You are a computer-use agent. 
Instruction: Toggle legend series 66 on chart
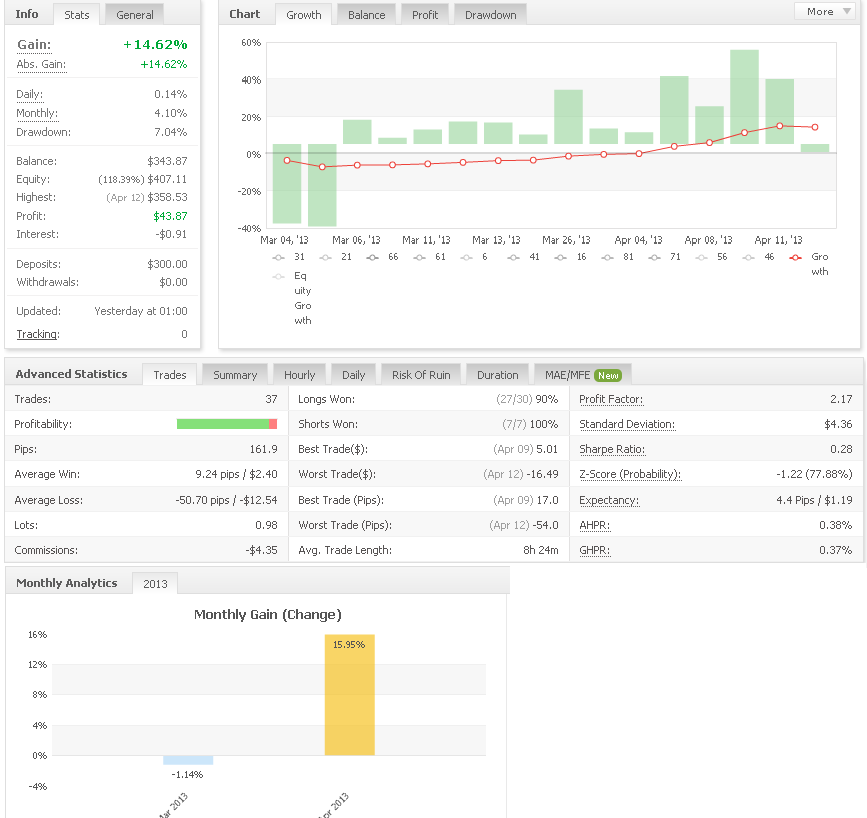tap(383, 257)
